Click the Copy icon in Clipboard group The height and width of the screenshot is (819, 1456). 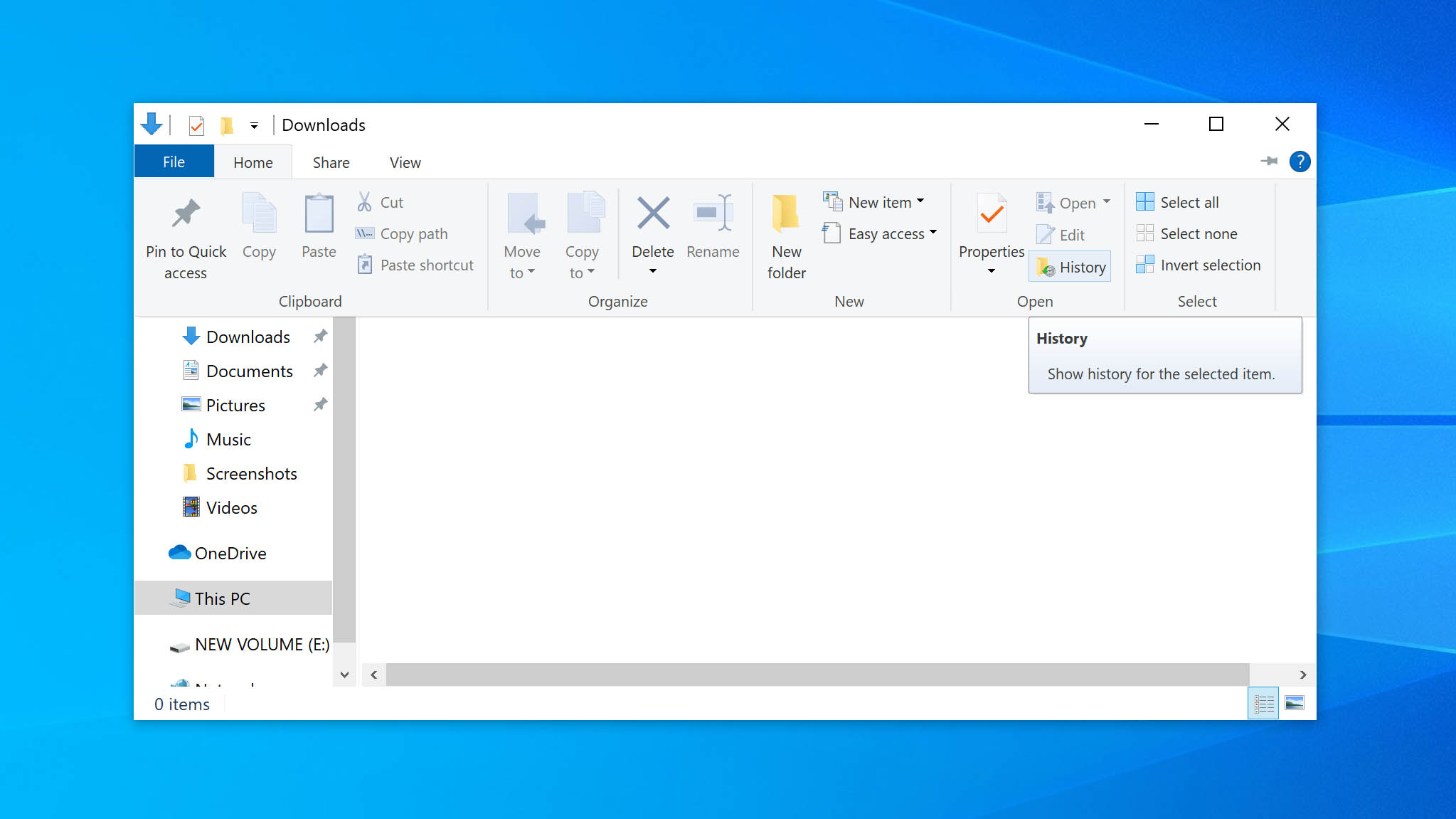pyautogui.click(x=259, y=213)
